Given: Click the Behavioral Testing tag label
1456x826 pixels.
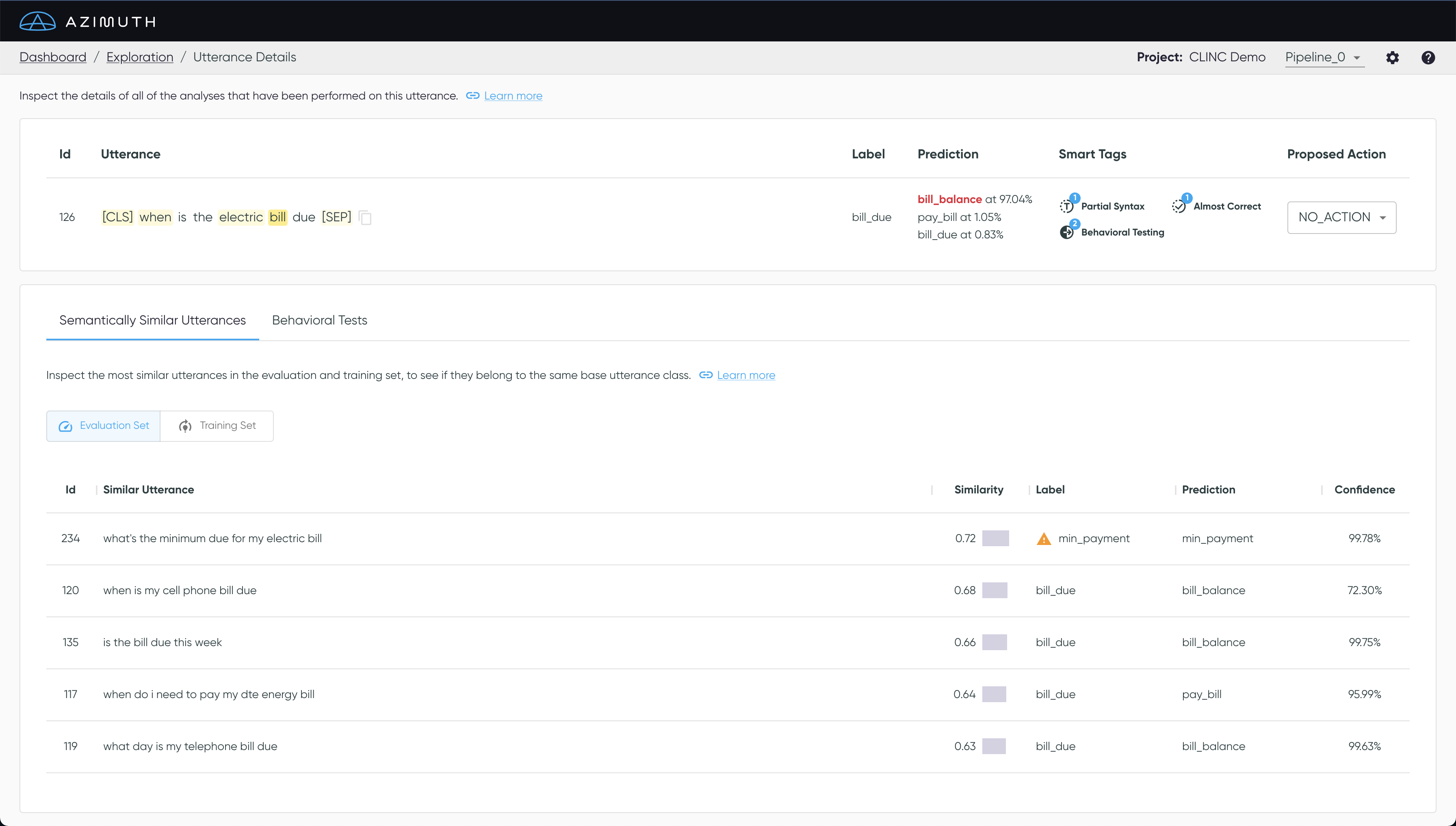Looking at the screenshot, I should pos(1122,232).
